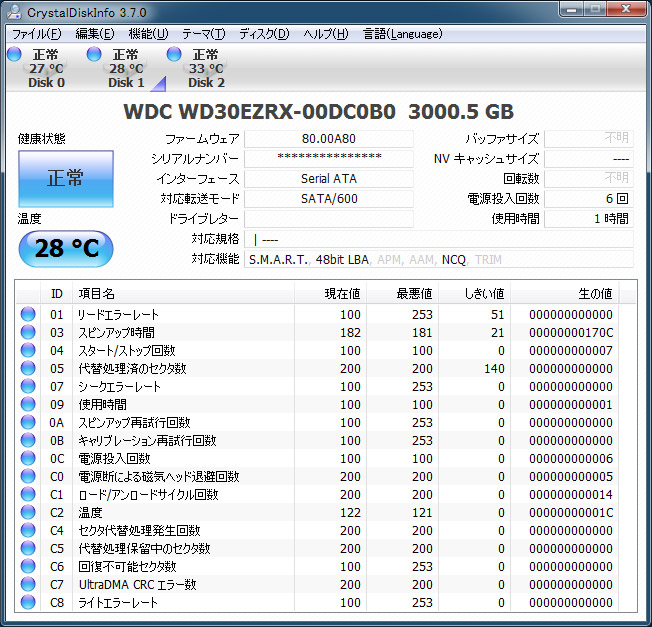This screenshot has width=652, height=627.
Task: Click status orb for 0C 電源投入回数 row
Action: (x=28, y=459)
